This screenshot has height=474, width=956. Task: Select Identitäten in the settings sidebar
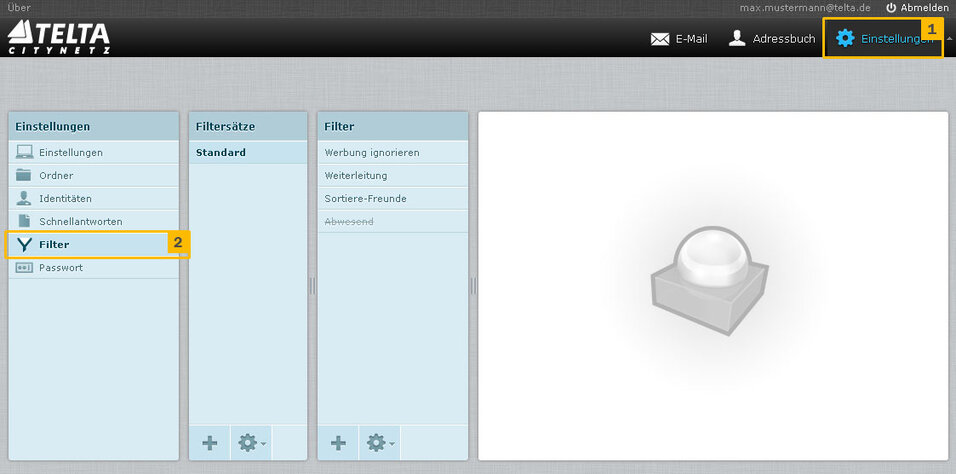94,199
